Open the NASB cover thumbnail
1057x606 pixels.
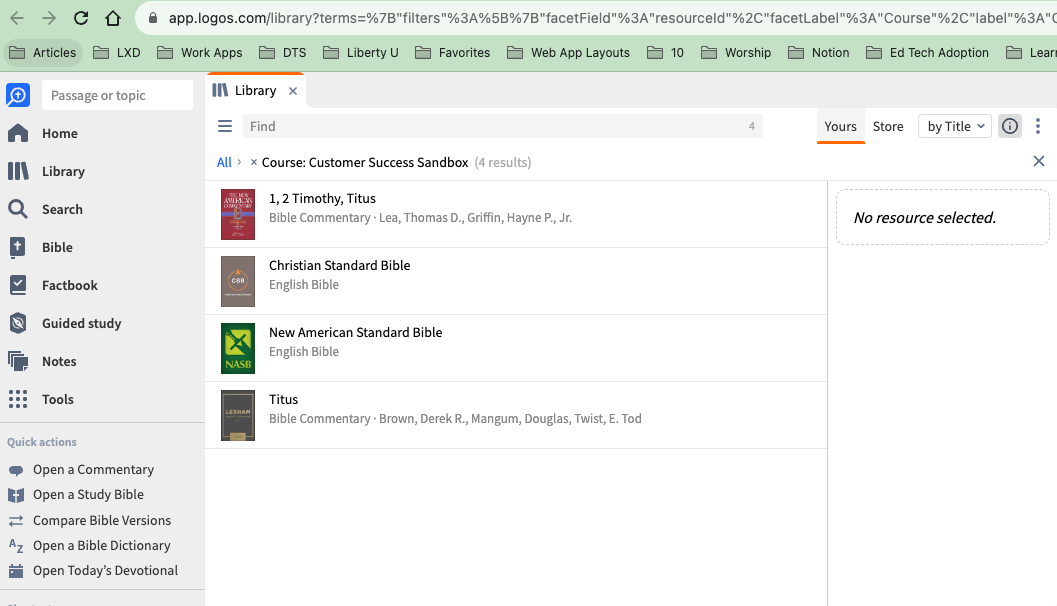238,349
